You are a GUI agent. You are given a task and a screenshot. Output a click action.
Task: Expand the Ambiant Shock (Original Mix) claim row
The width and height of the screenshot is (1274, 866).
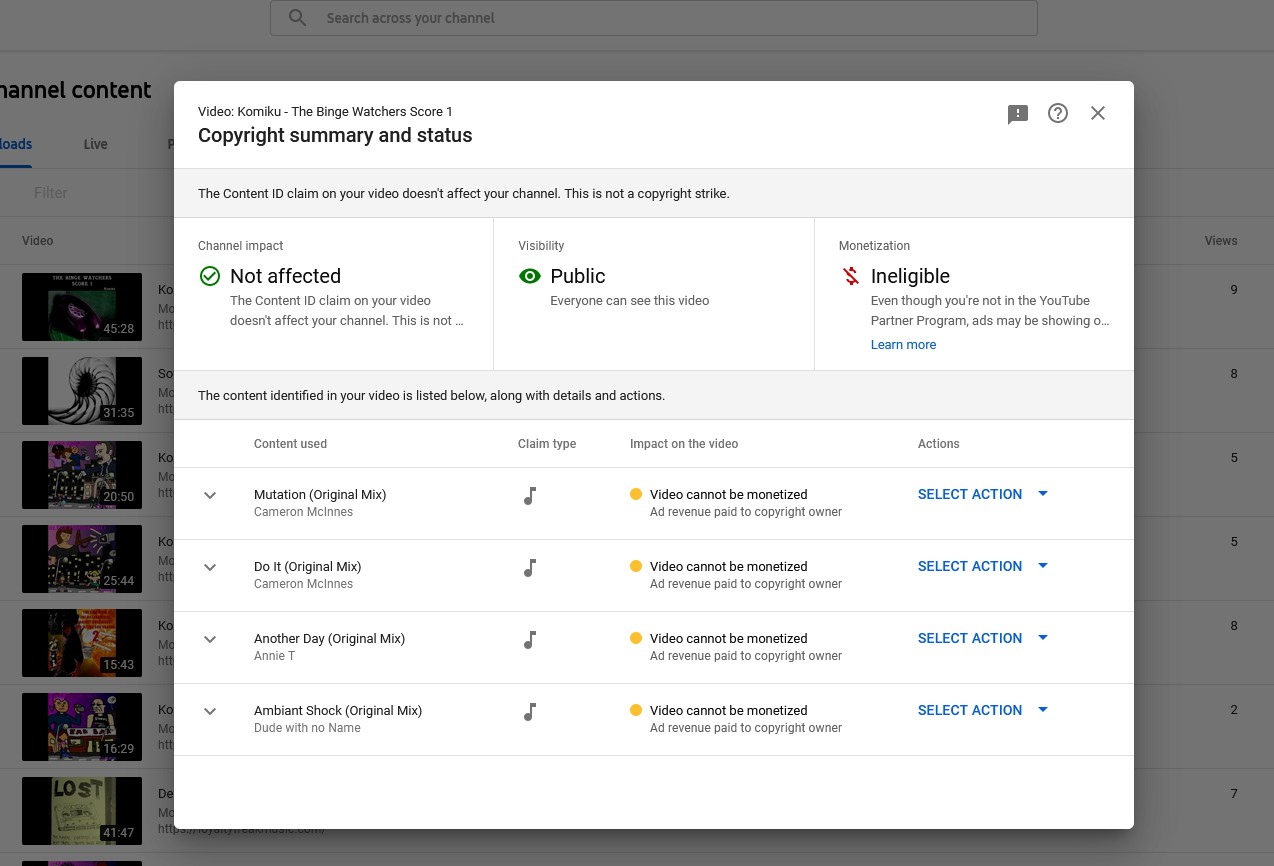pos(210,711)
